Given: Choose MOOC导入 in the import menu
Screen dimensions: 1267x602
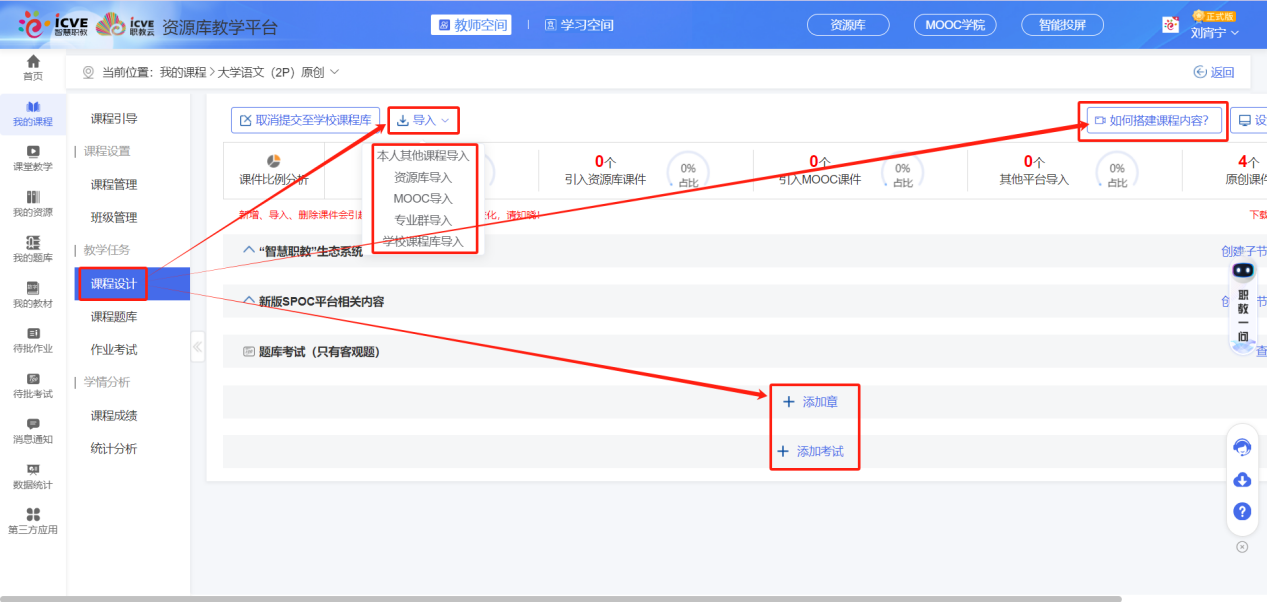Looking at the screenshot, I should (423, 199).
